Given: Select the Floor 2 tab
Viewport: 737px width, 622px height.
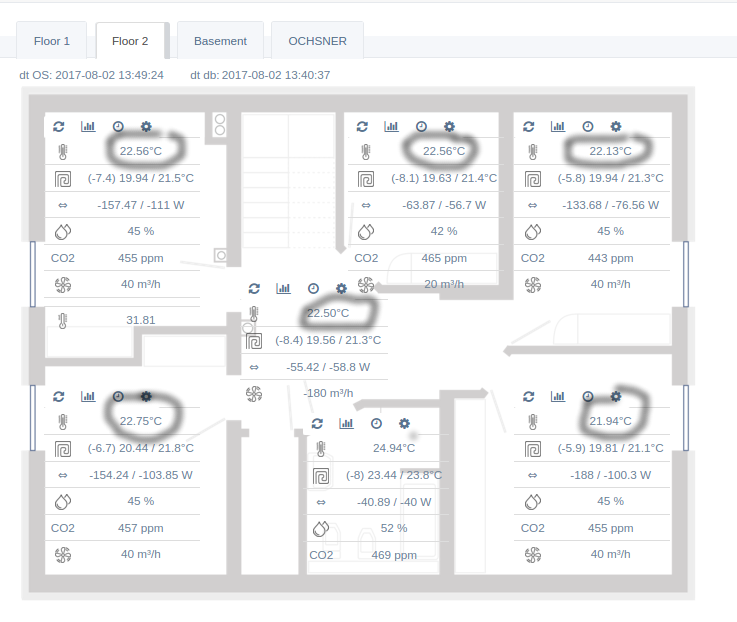Looking at the screenshot, I should 130,41.
